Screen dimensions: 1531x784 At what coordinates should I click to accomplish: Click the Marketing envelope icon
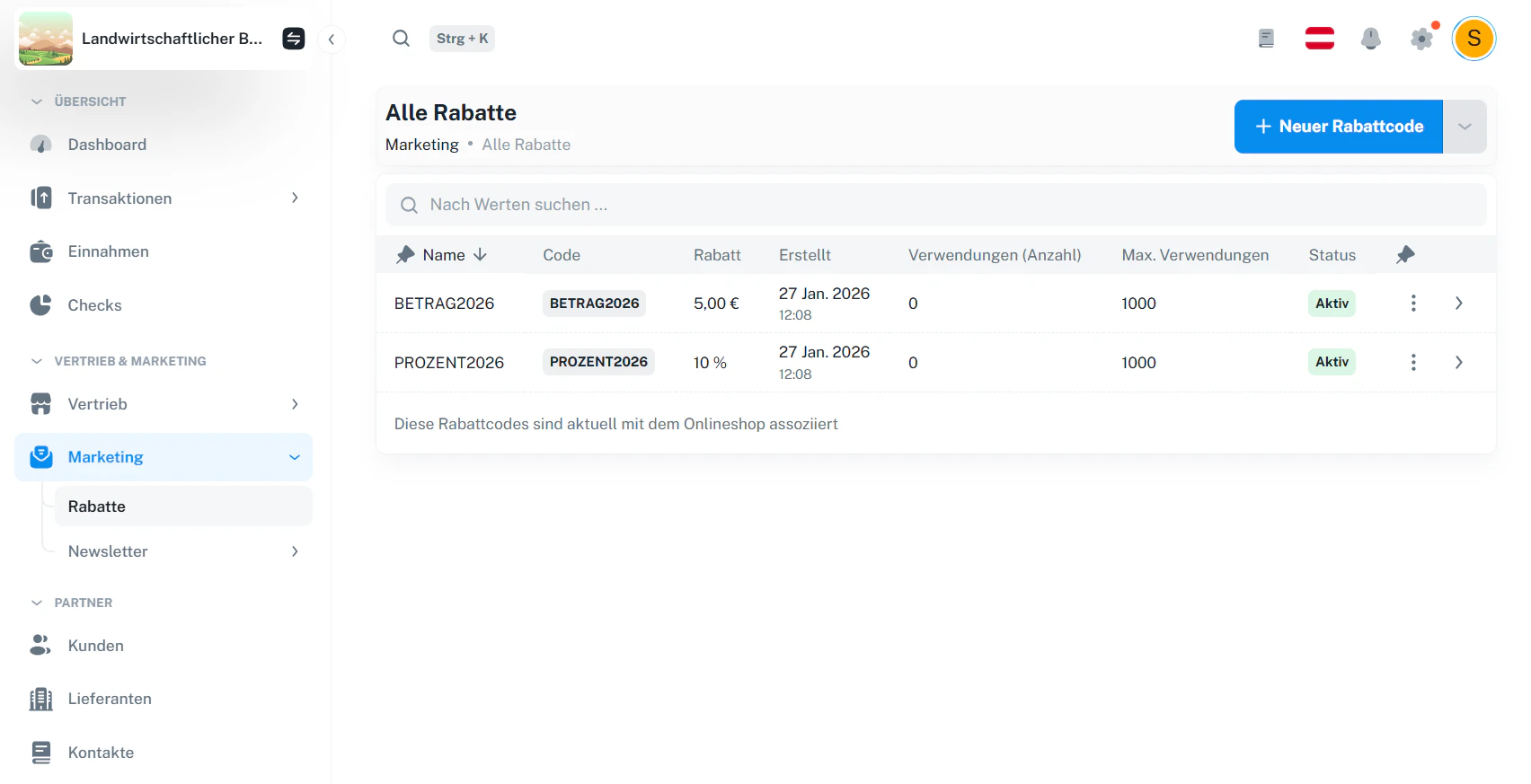[x=41, y=457]
